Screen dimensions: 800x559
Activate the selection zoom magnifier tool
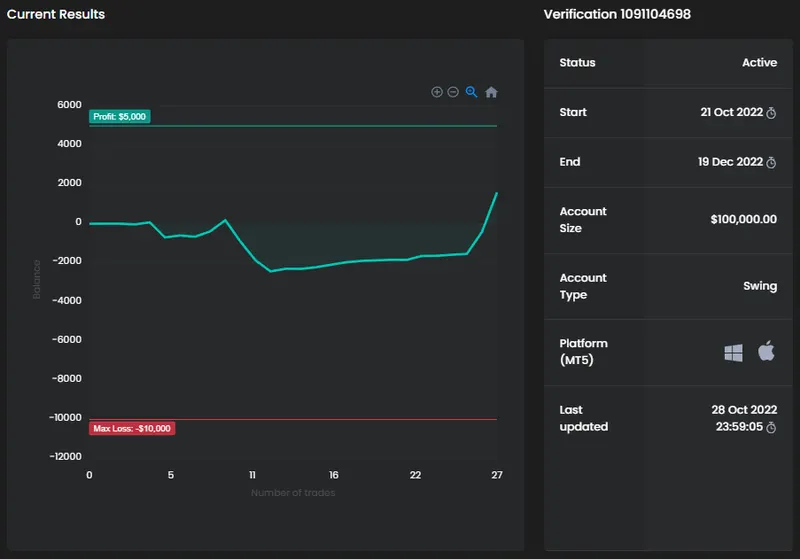[472, 92]
